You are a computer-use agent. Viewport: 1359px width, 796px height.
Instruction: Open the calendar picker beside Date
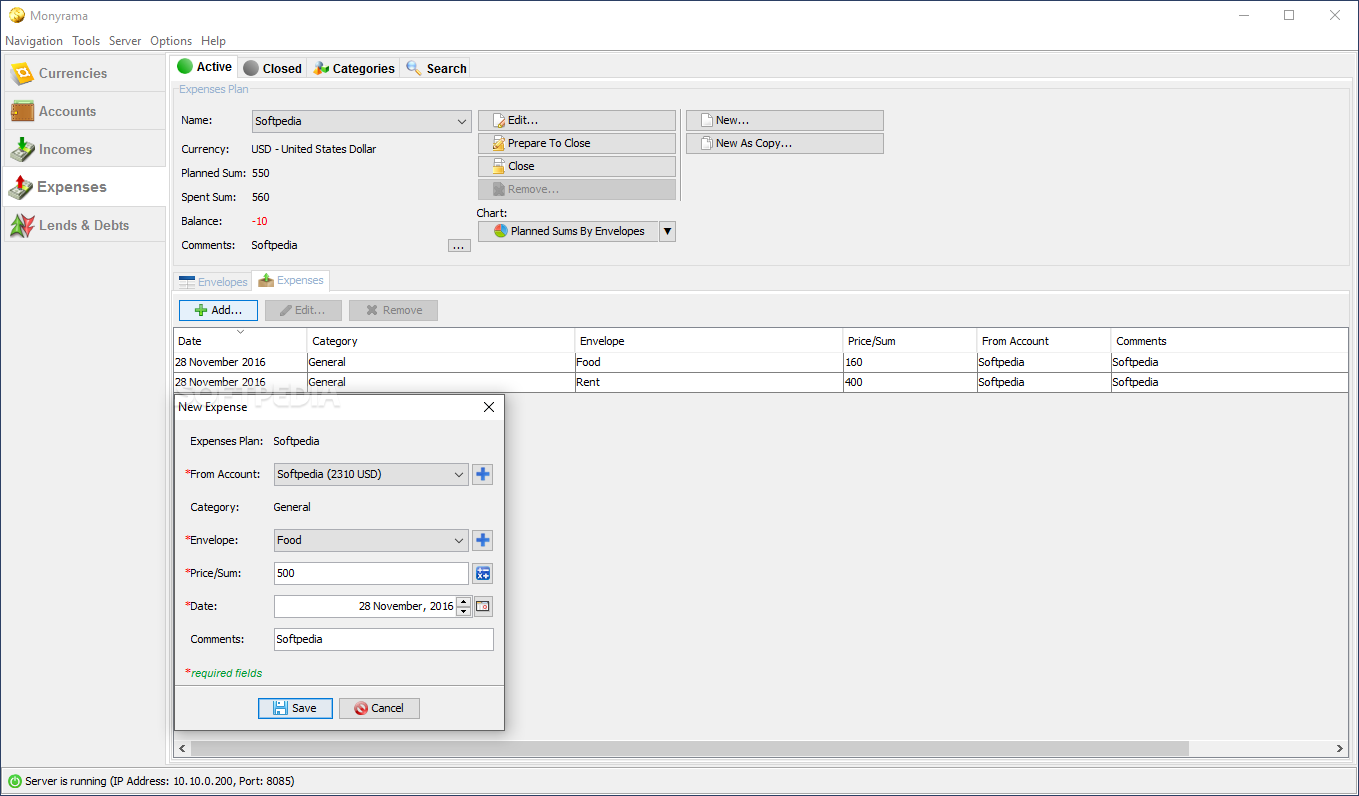coord(482,606)
